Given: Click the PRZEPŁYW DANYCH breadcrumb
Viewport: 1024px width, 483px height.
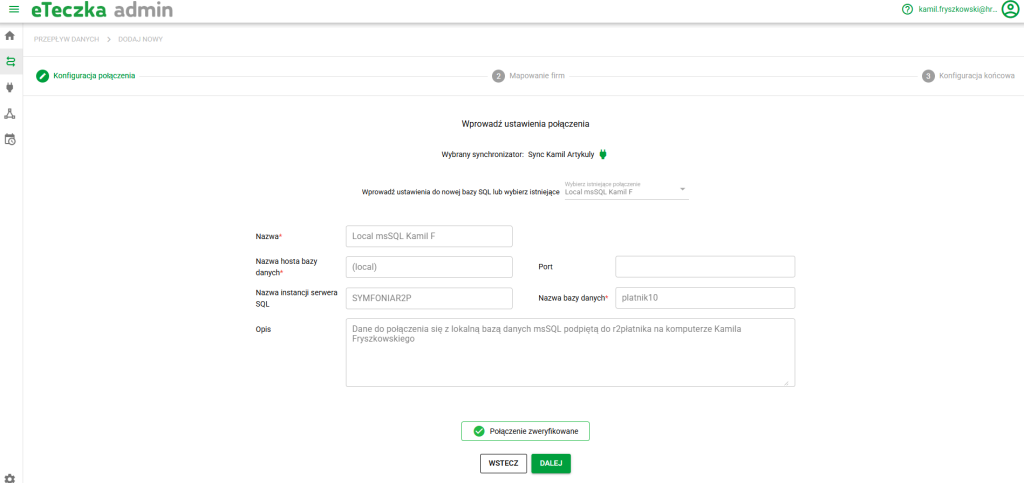Looking at the screenshot, I should point(66,39).
